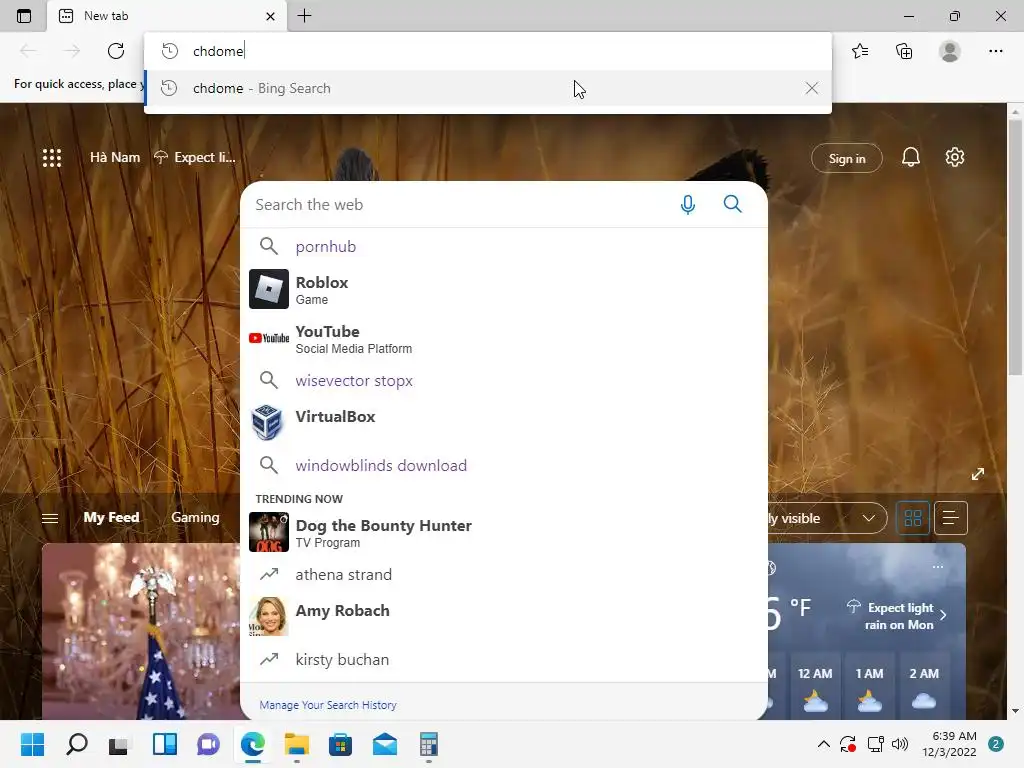Switch feed to grid layout view

[912, 518]
